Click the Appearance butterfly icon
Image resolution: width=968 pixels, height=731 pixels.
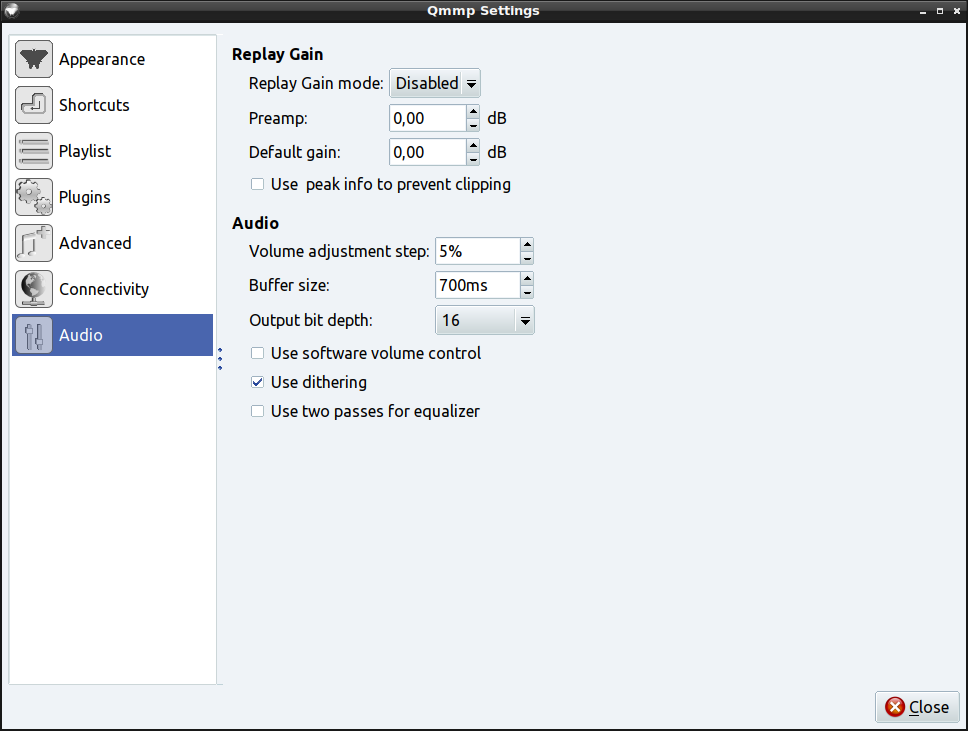point(34,60)
